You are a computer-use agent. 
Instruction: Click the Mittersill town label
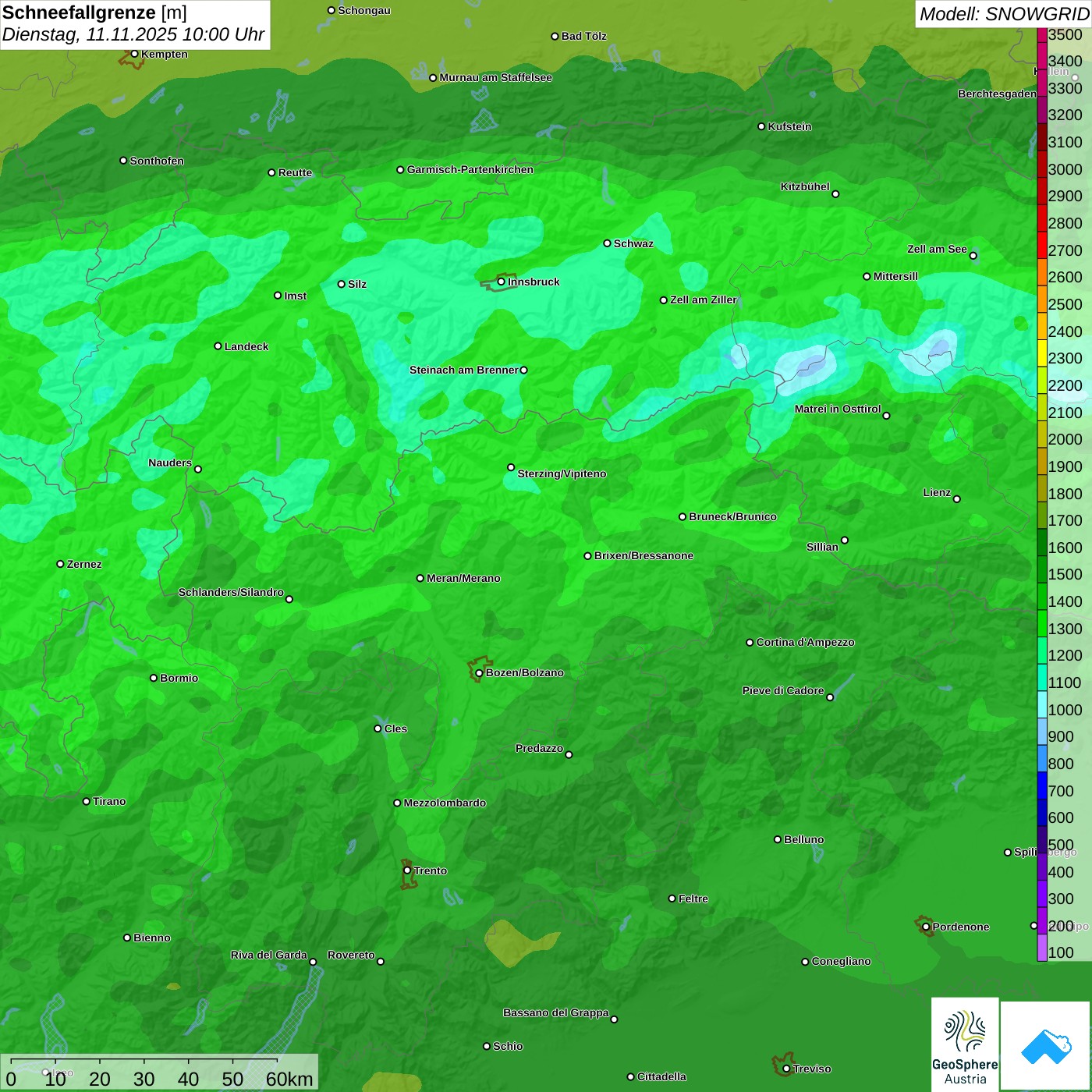point(895,276)
